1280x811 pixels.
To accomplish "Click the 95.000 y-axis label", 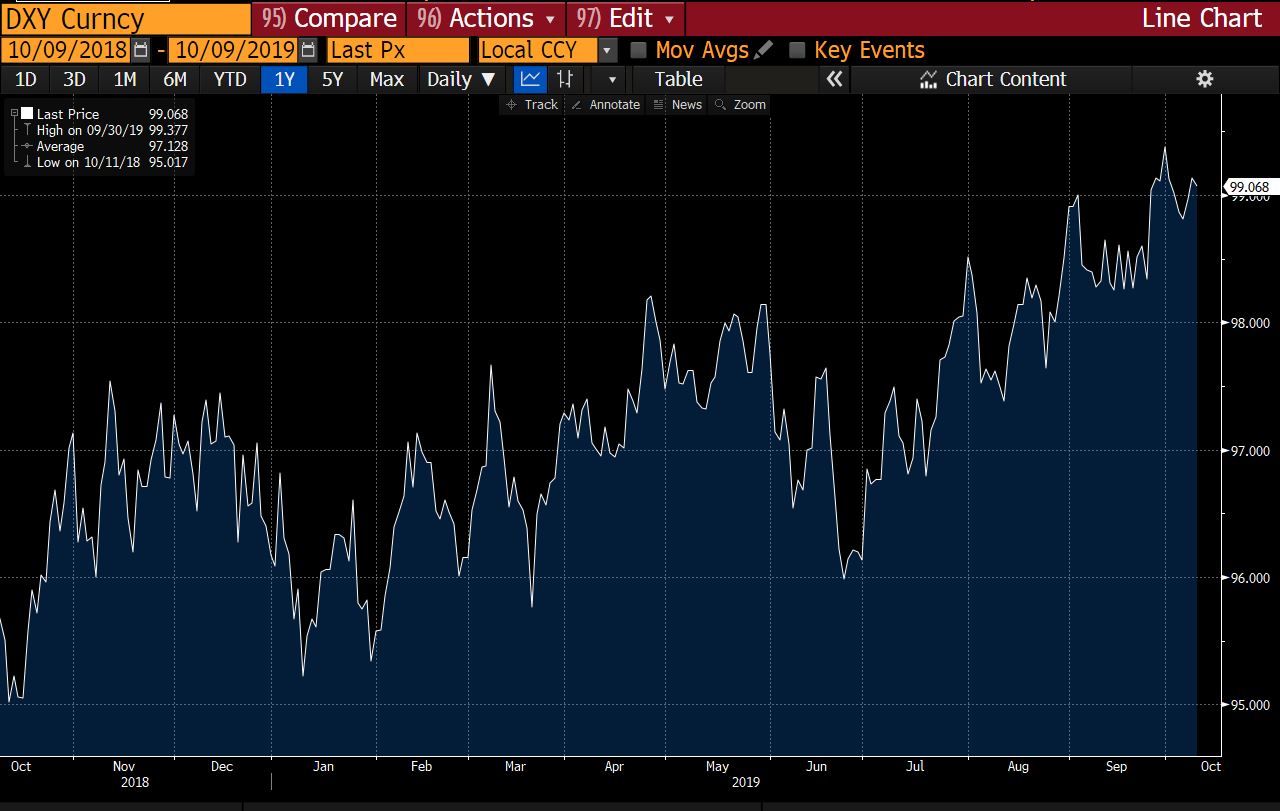I will (1250, 705).
